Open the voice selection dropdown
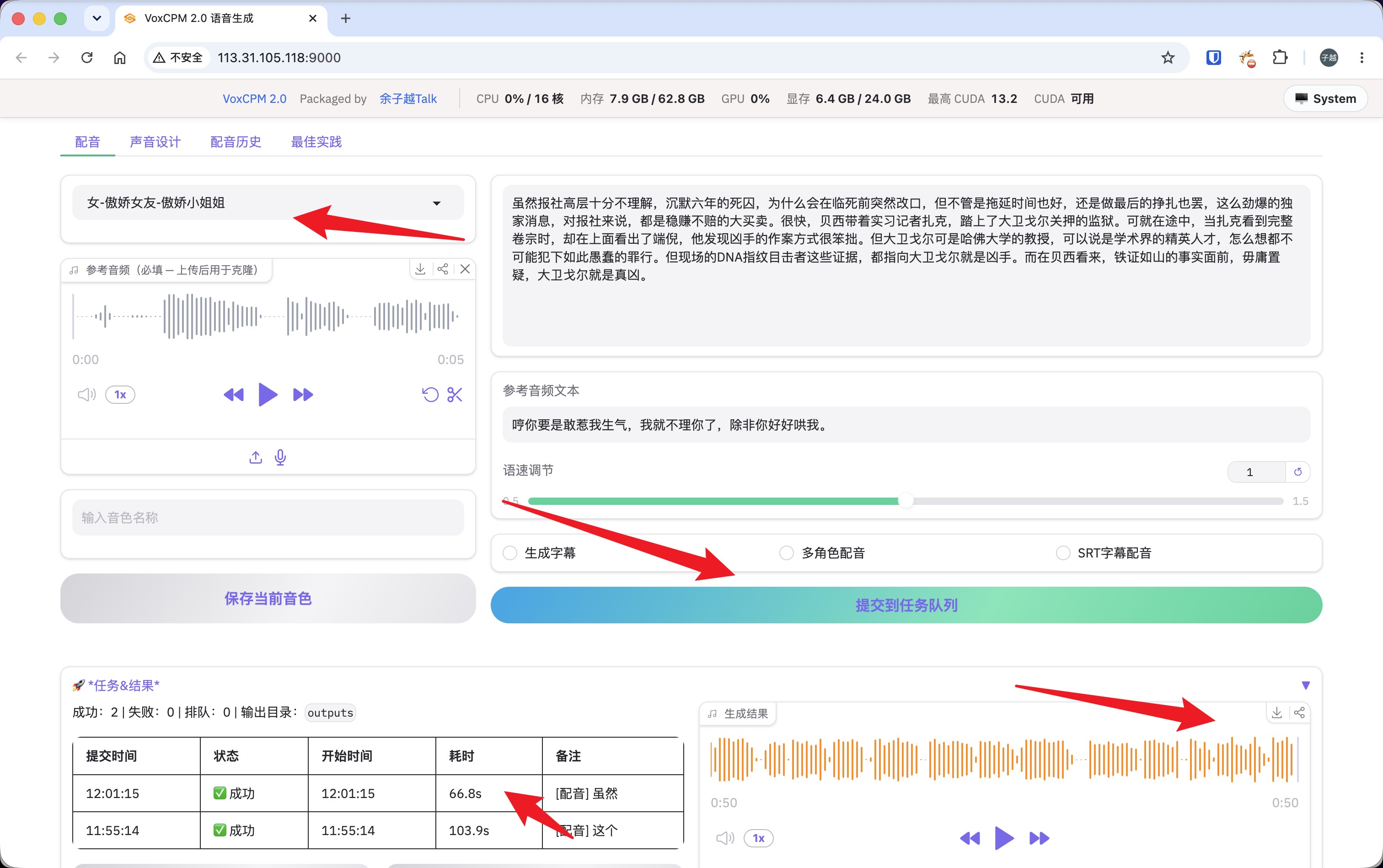This screenshot has height=868, width=1383. [x=268, y=203]
